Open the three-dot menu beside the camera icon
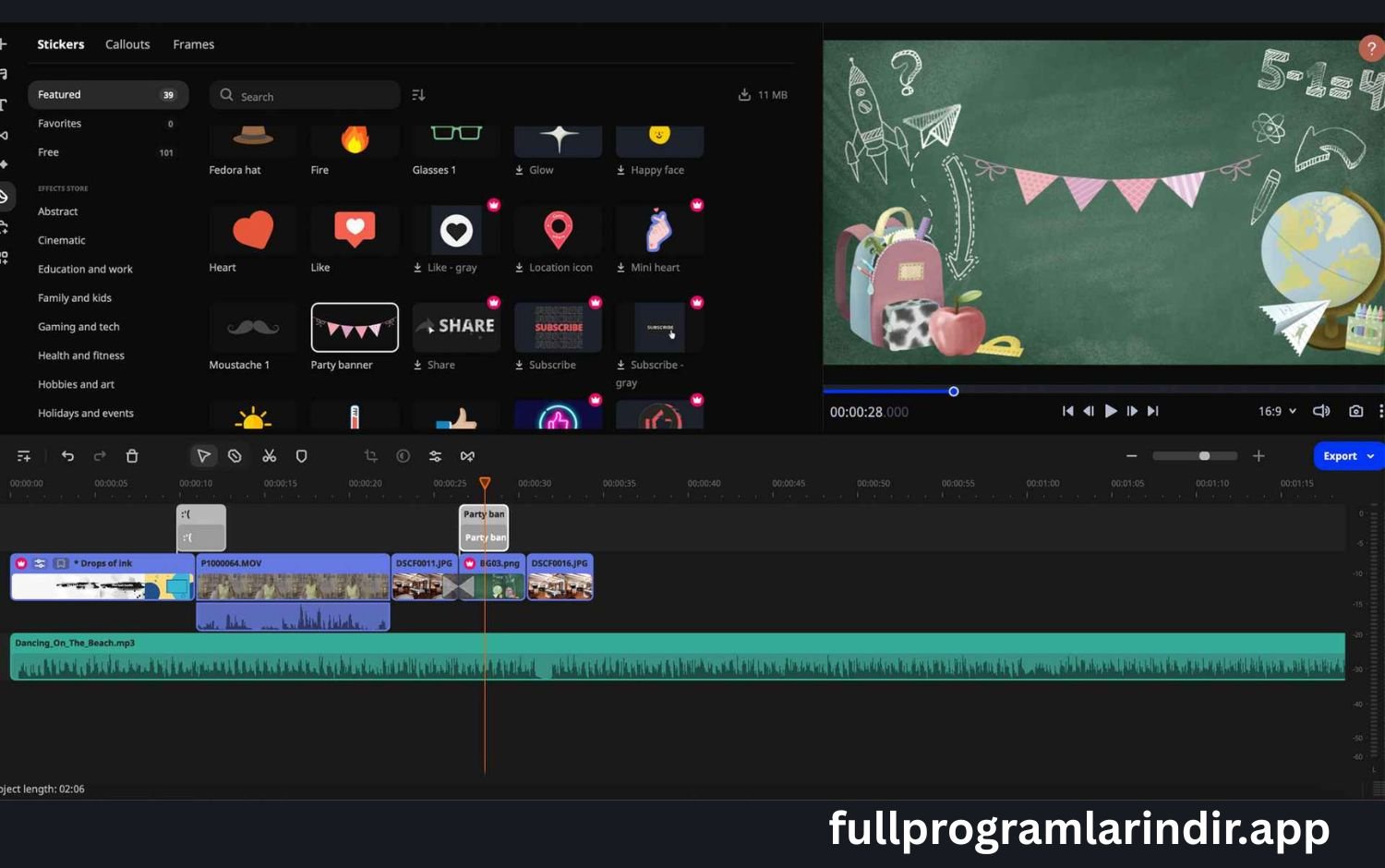Screen dimensions: 1385x868 (1380, 411)
